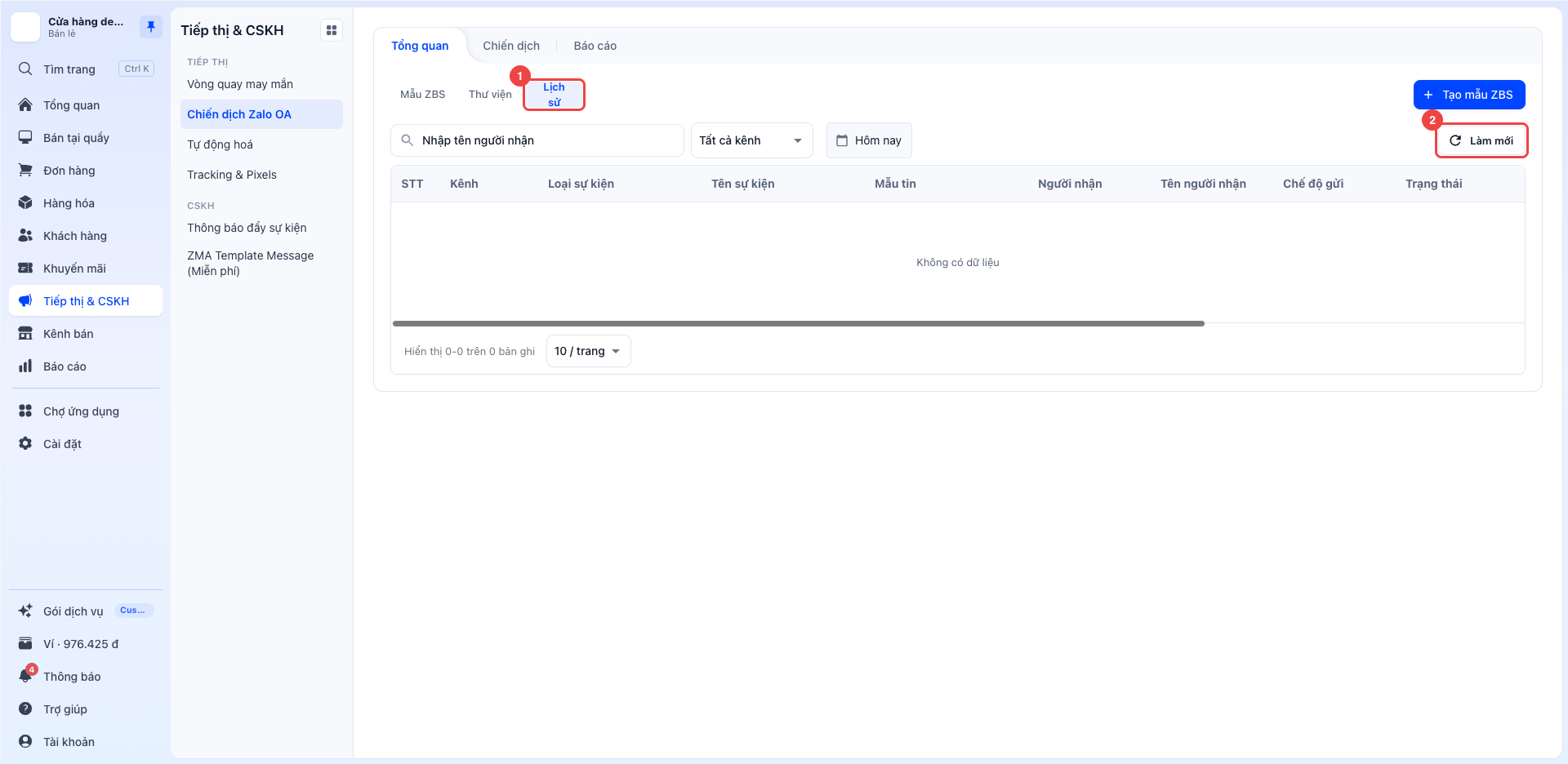This screenshot has height=764, width=1568.
Task: Open ZMA Template Message (Miễn phí)
Action: click(261, 263)
